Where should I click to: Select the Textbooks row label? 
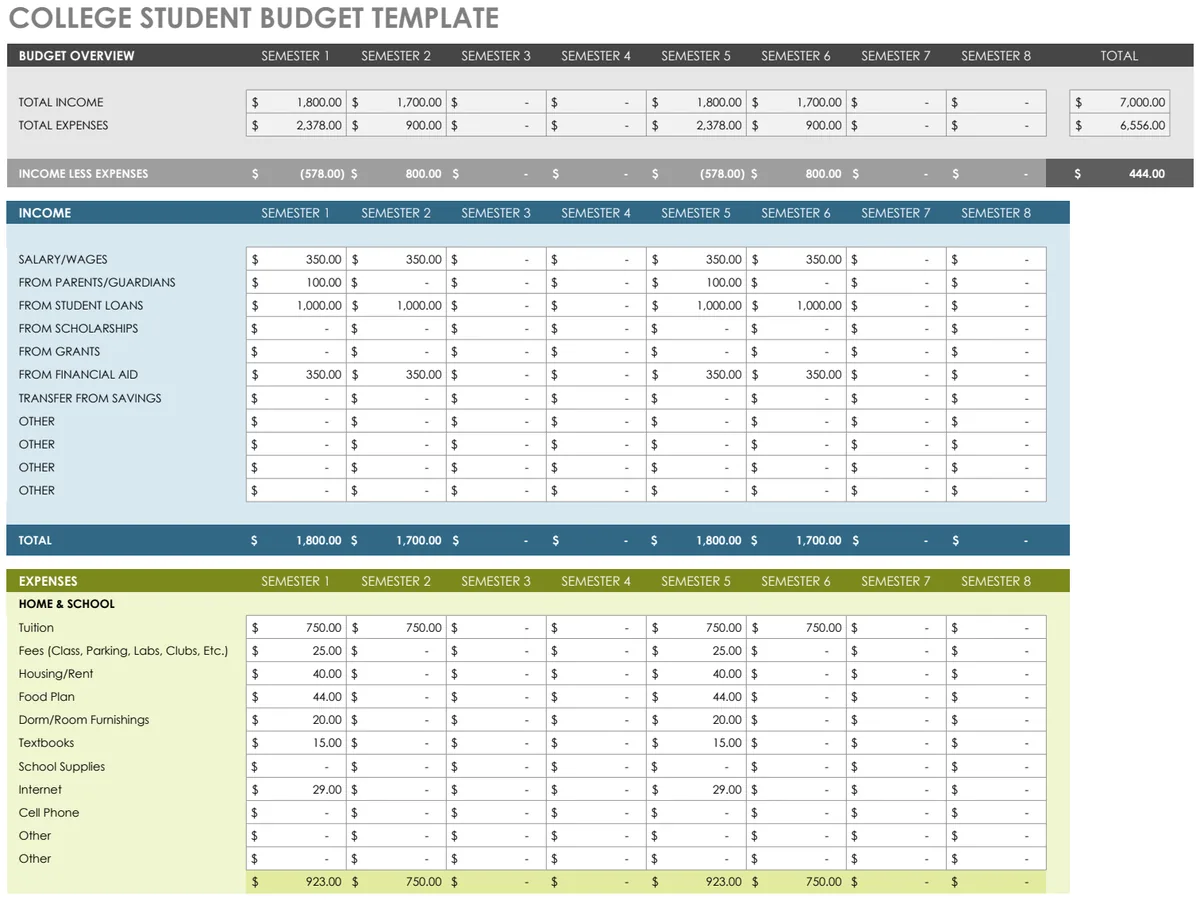46,743
